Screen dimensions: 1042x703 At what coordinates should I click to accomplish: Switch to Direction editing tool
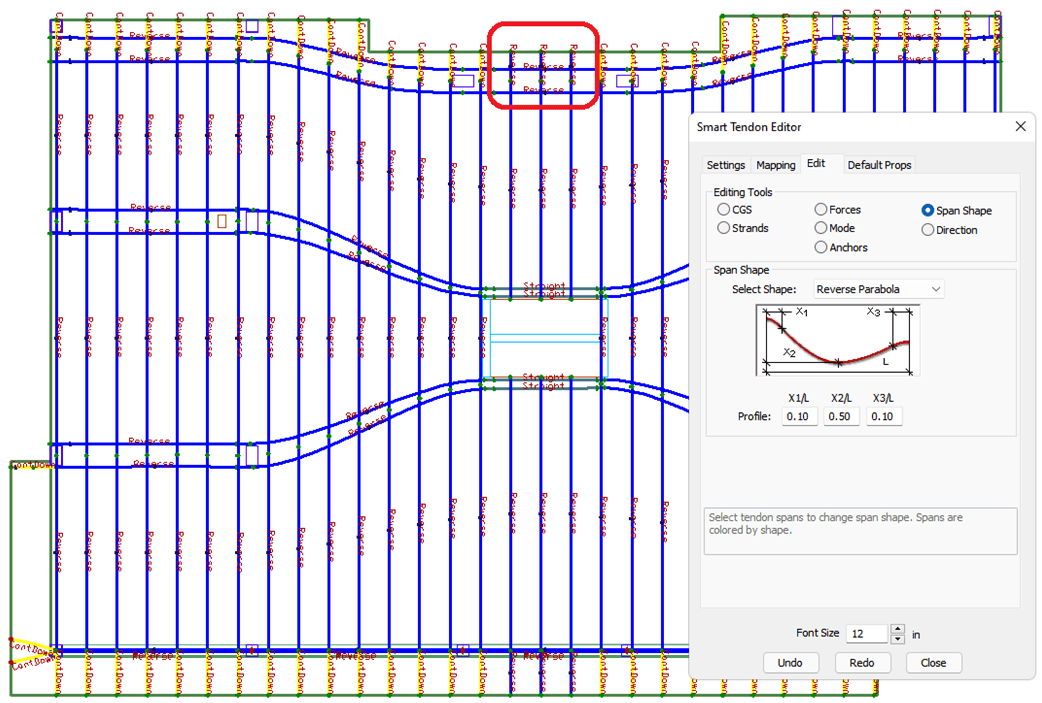click(928, 230)
